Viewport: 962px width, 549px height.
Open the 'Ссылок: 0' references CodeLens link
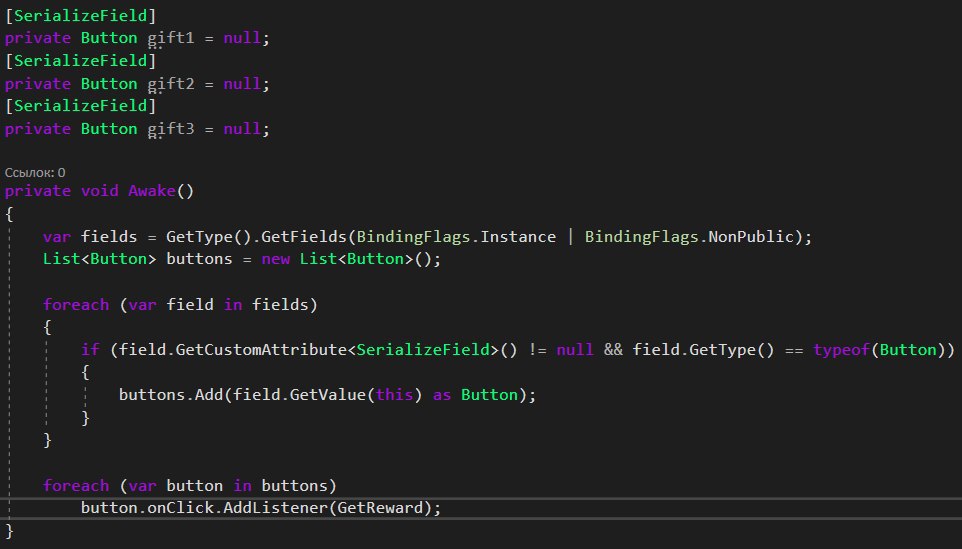(35, 173)
